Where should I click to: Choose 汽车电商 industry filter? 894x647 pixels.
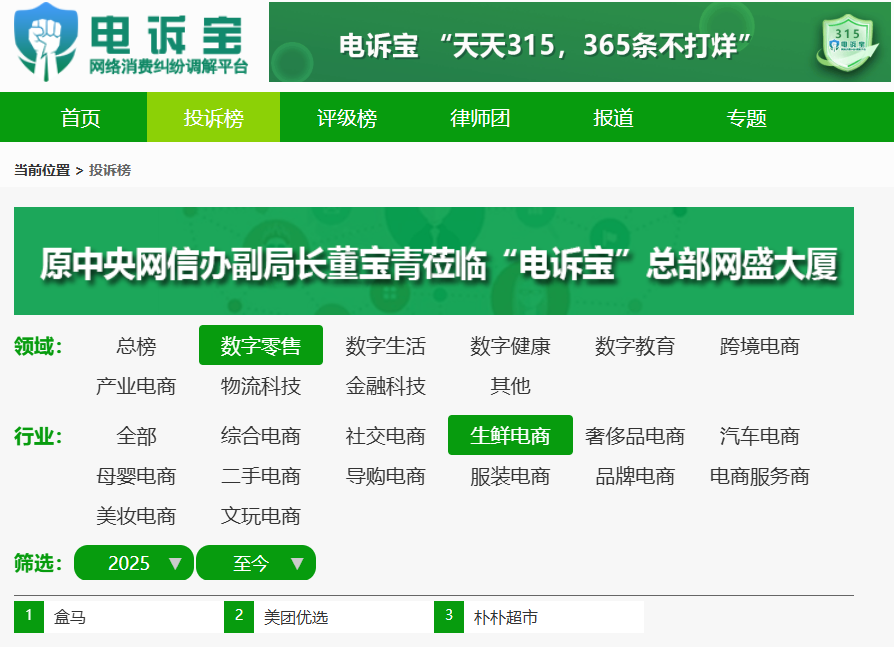pyautogui.click(x=759, y=436)
